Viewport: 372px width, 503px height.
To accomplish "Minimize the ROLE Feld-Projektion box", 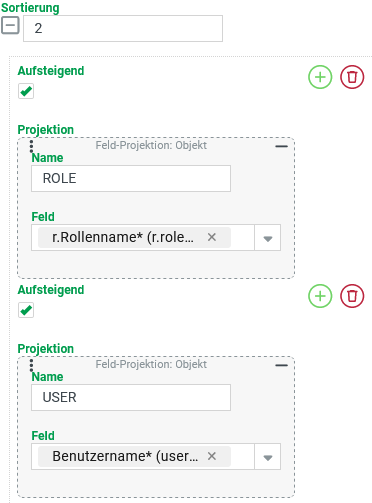I will 281,146.
